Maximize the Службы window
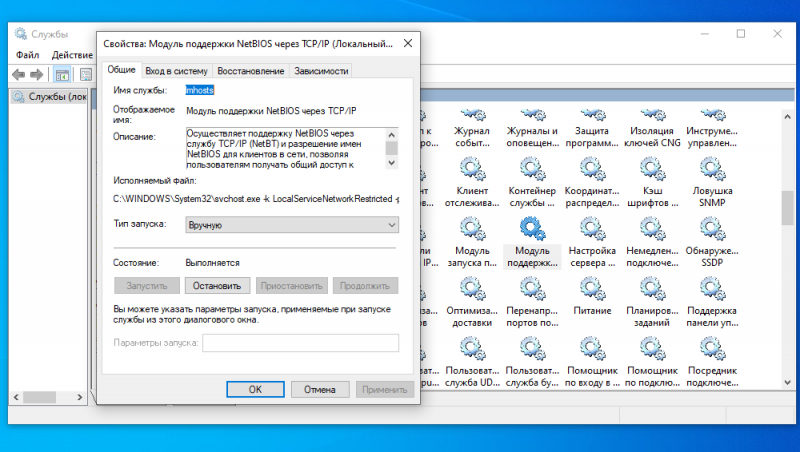800x452 pixels. click(x=741, y=34)
